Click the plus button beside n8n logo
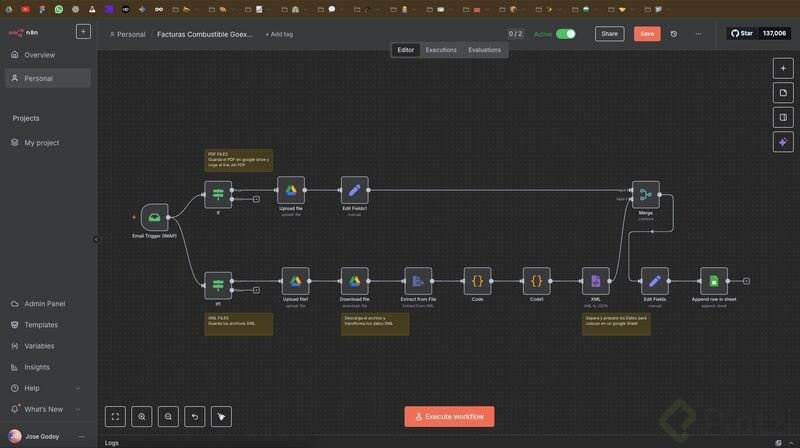The image size is (800, 448). [x=83, y=32]
